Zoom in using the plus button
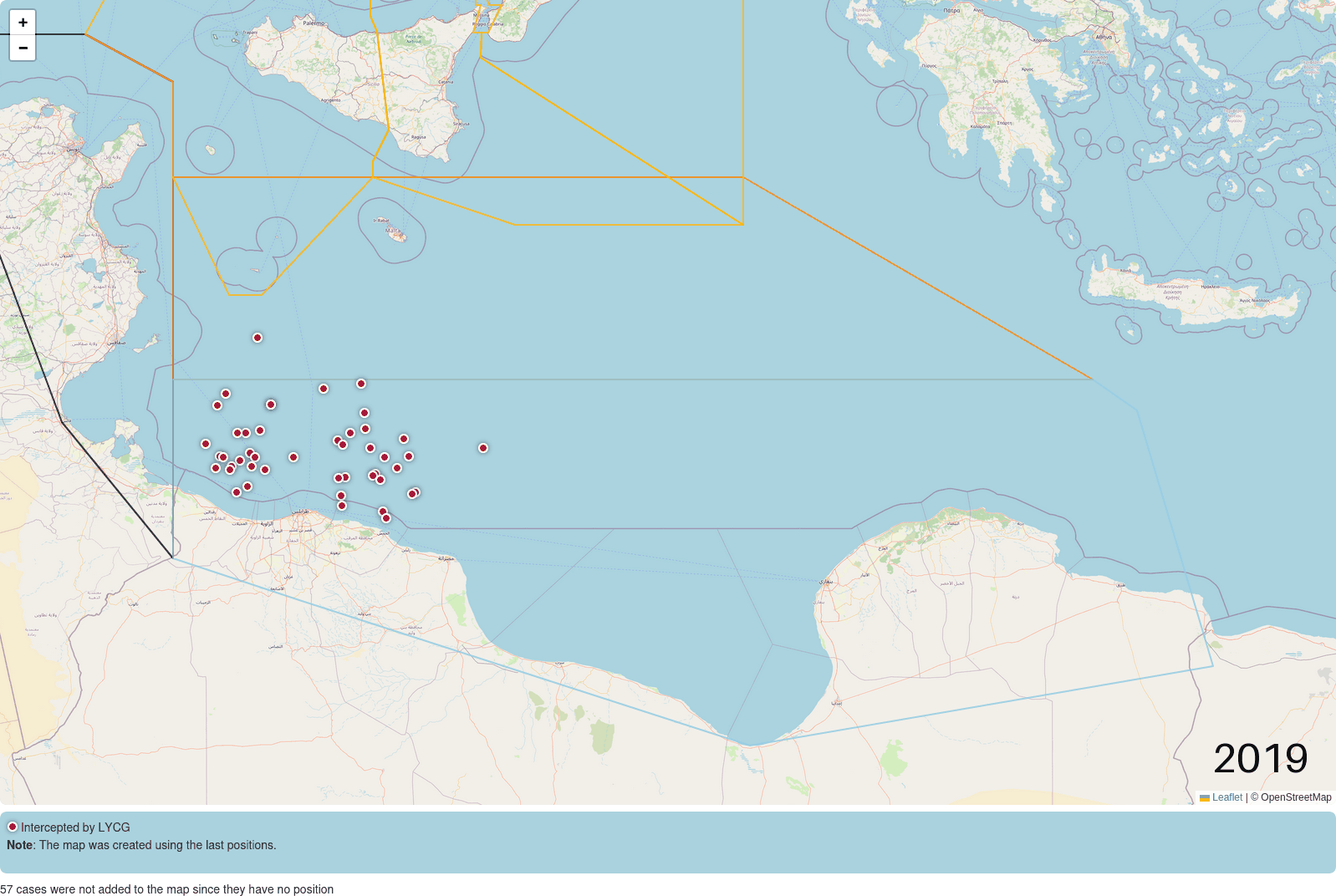1336x896 pixels. point(23,23)
